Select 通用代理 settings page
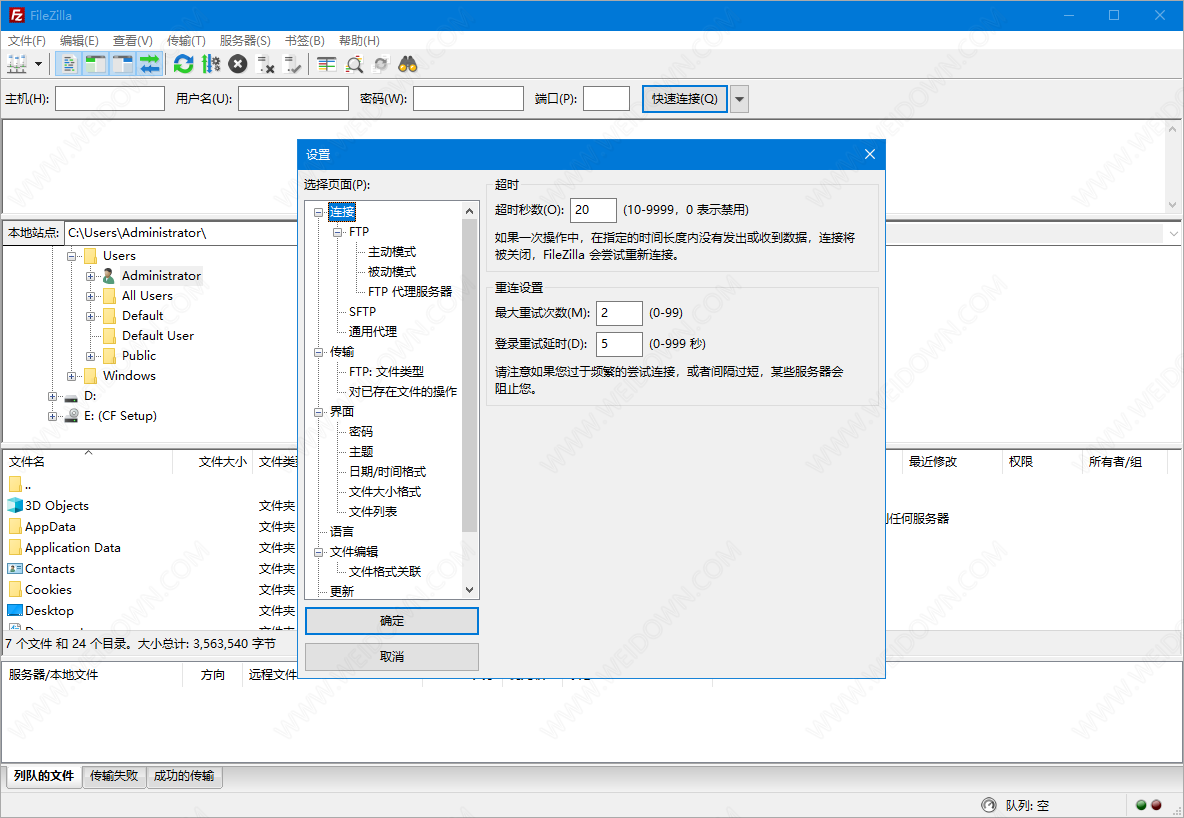The height and width of the screenshot is (818, 1184). [373, 331]
